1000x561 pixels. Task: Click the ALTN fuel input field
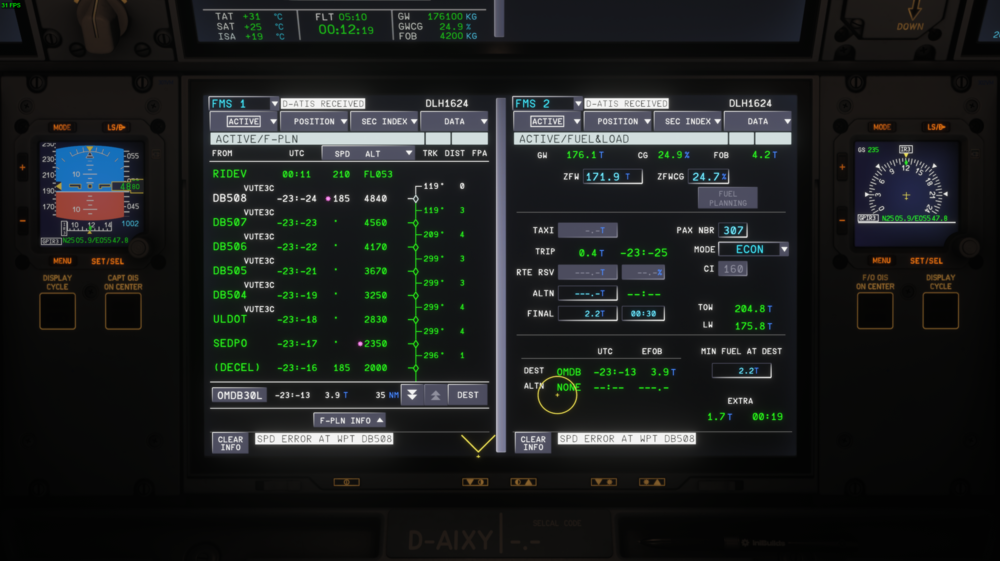(587, 293)
